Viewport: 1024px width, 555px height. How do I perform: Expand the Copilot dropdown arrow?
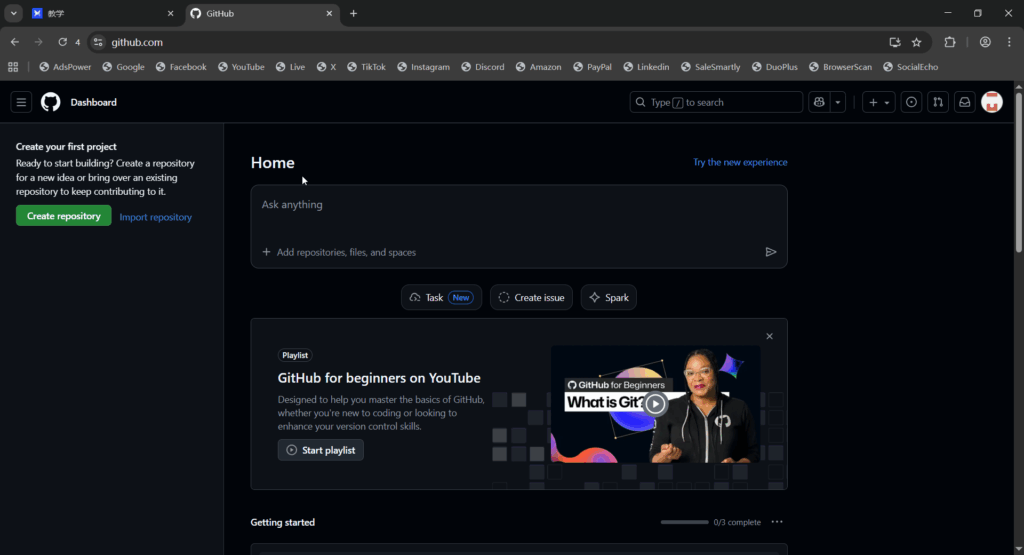click(x=838, y=102)
